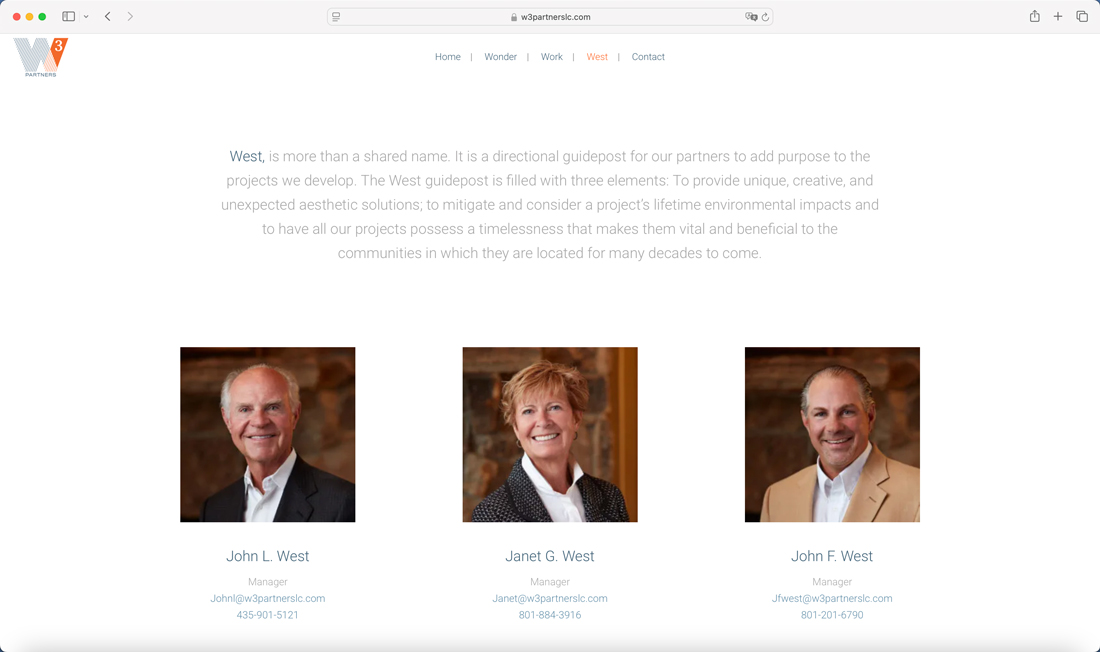Go to the Work page
Image resolution: width=1100 pixels, height=652 pixels.
tap(551, 57)
